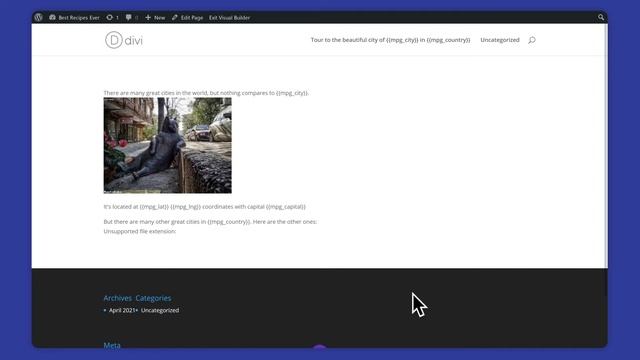Screen dimensions: 640x360
Task: Open the comments bubble in admin bar
Action: [132, 18]
